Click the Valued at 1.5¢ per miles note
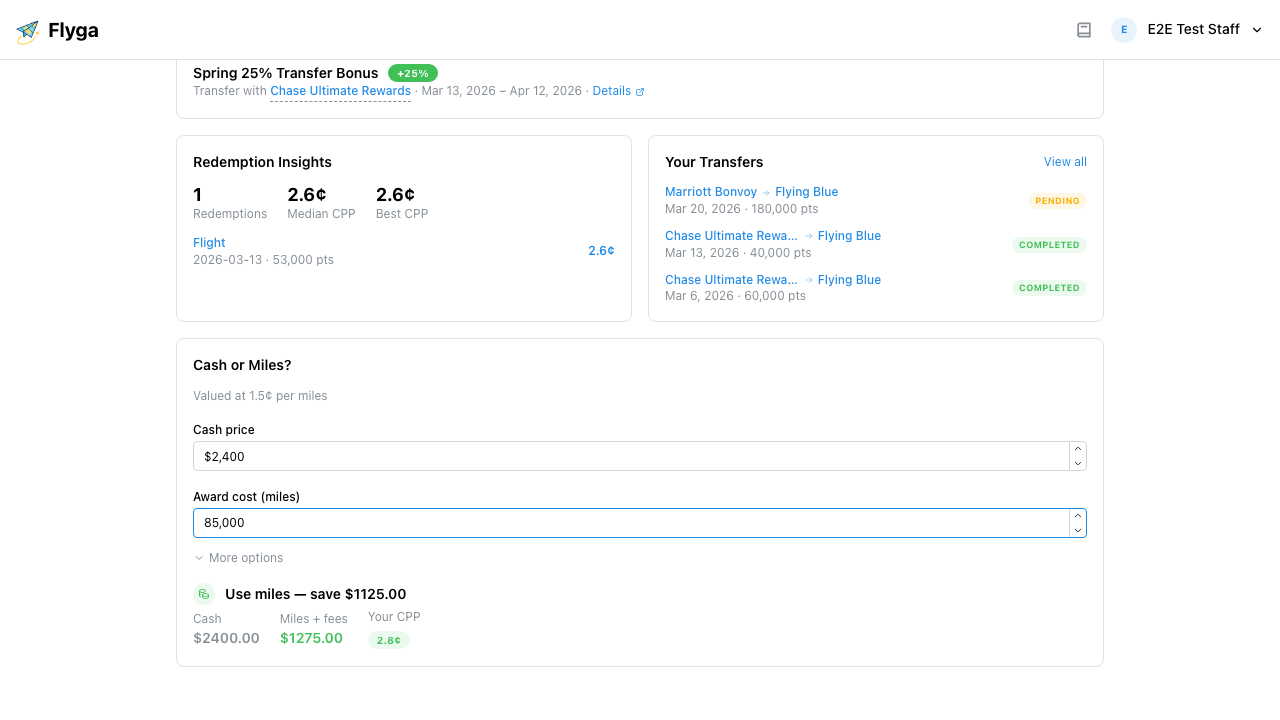 pyautogui.click(x=260, y=396)
